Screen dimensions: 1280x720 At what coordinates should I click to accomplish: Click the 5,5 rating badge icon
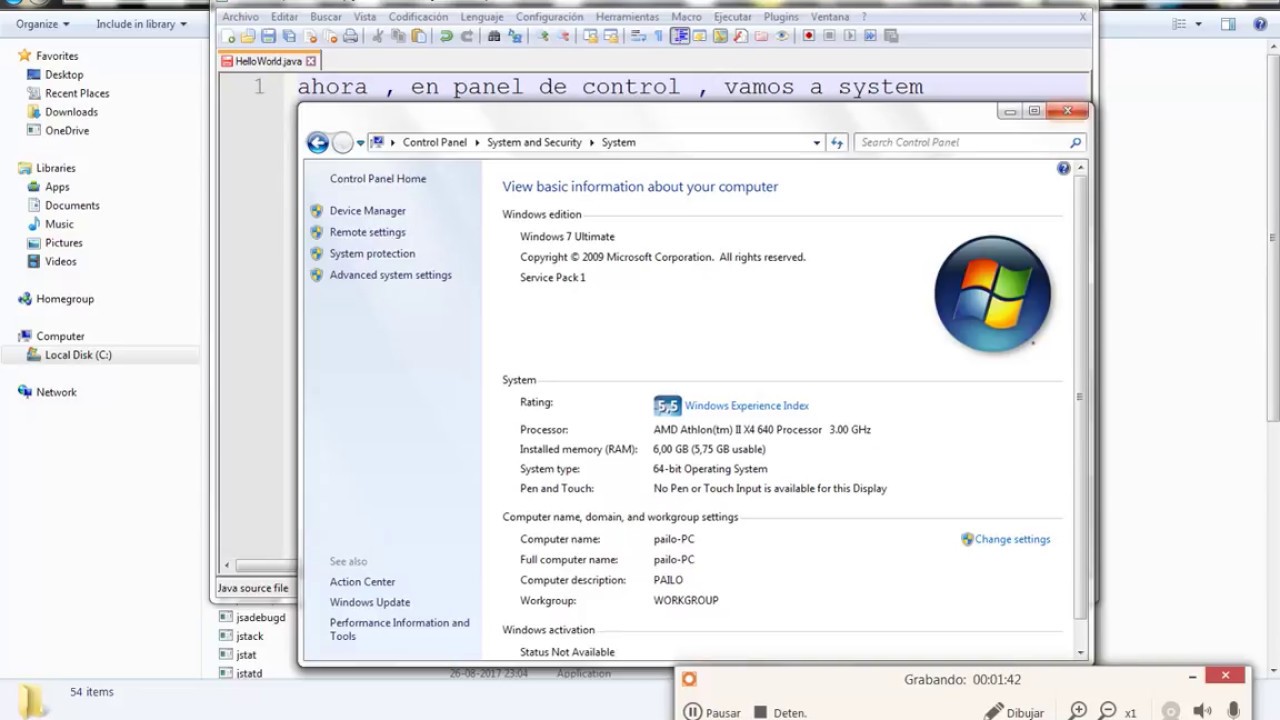pos(667,405)
